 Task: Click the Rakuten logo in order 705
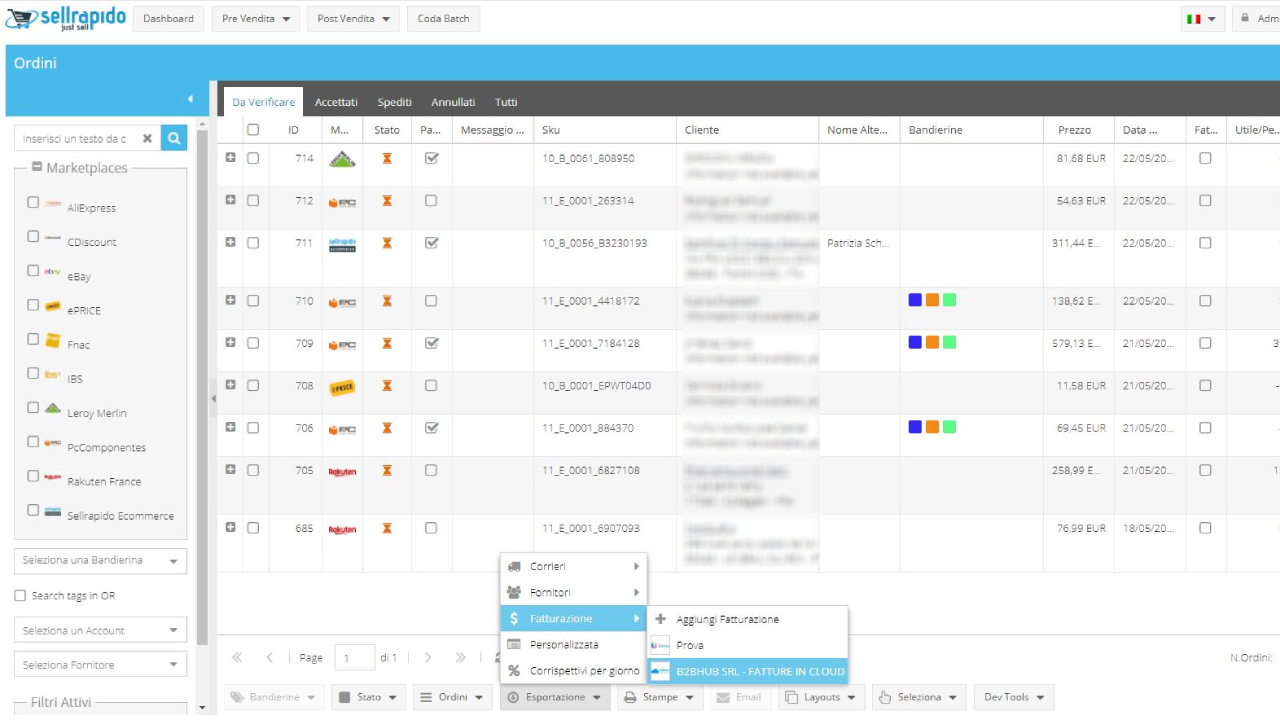[342, 472]
